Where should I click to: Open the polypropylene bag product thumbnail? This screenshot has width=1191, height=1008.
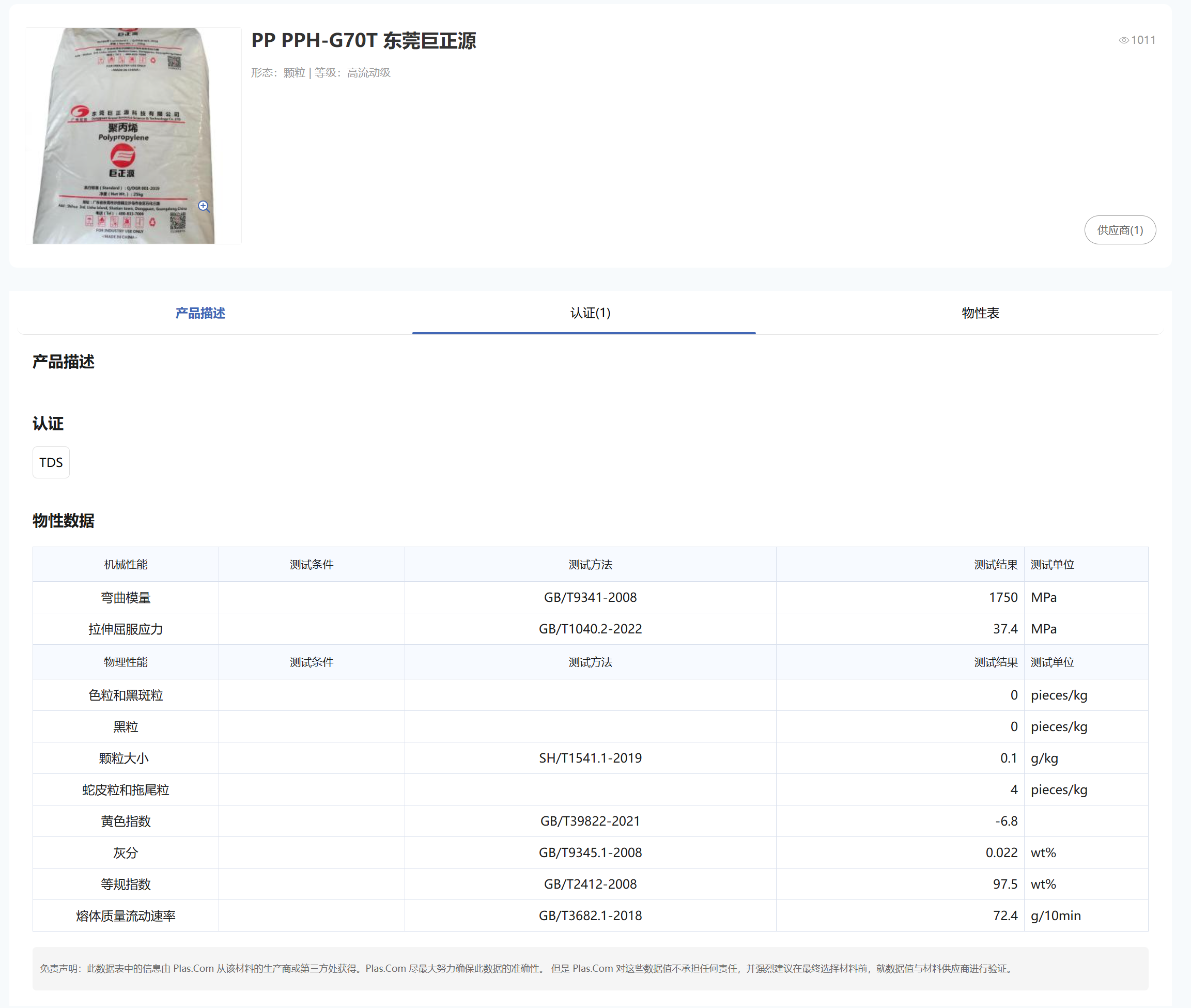[x=133, y=136]
